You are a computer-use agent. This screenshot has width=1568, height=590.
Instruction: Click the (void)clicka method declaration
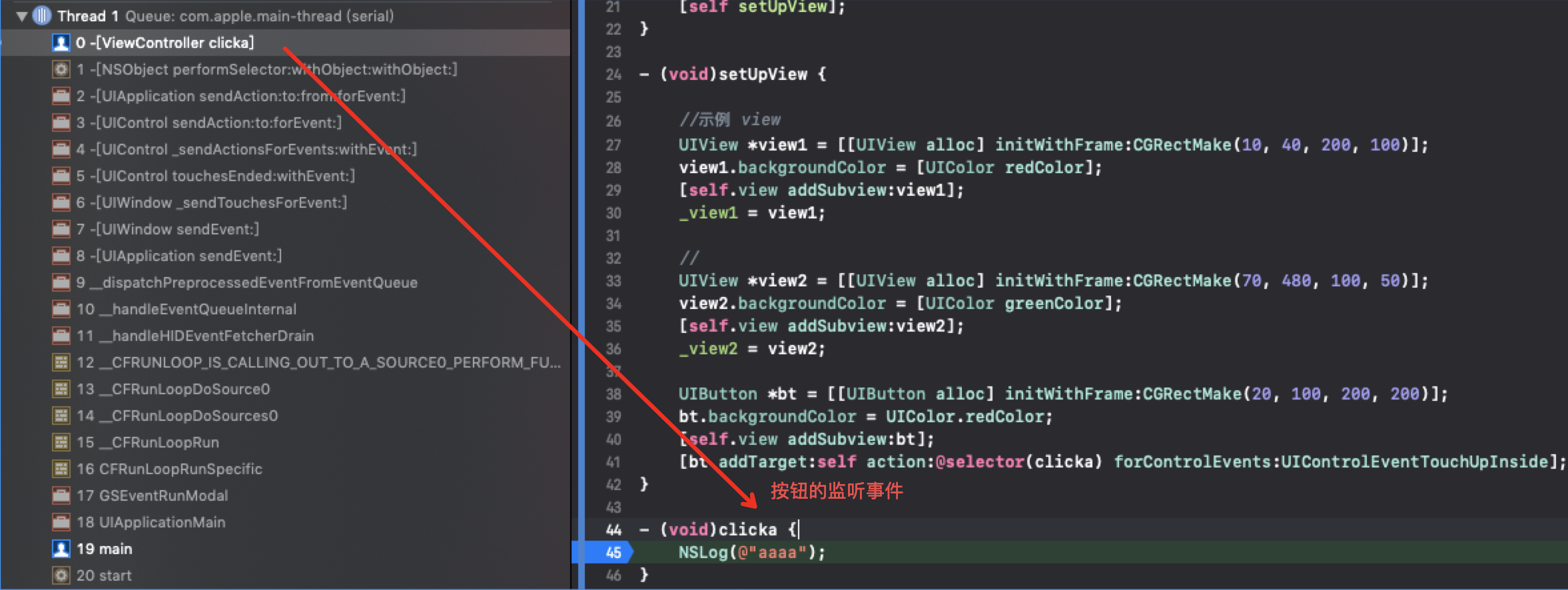click(x=719, y=529)
